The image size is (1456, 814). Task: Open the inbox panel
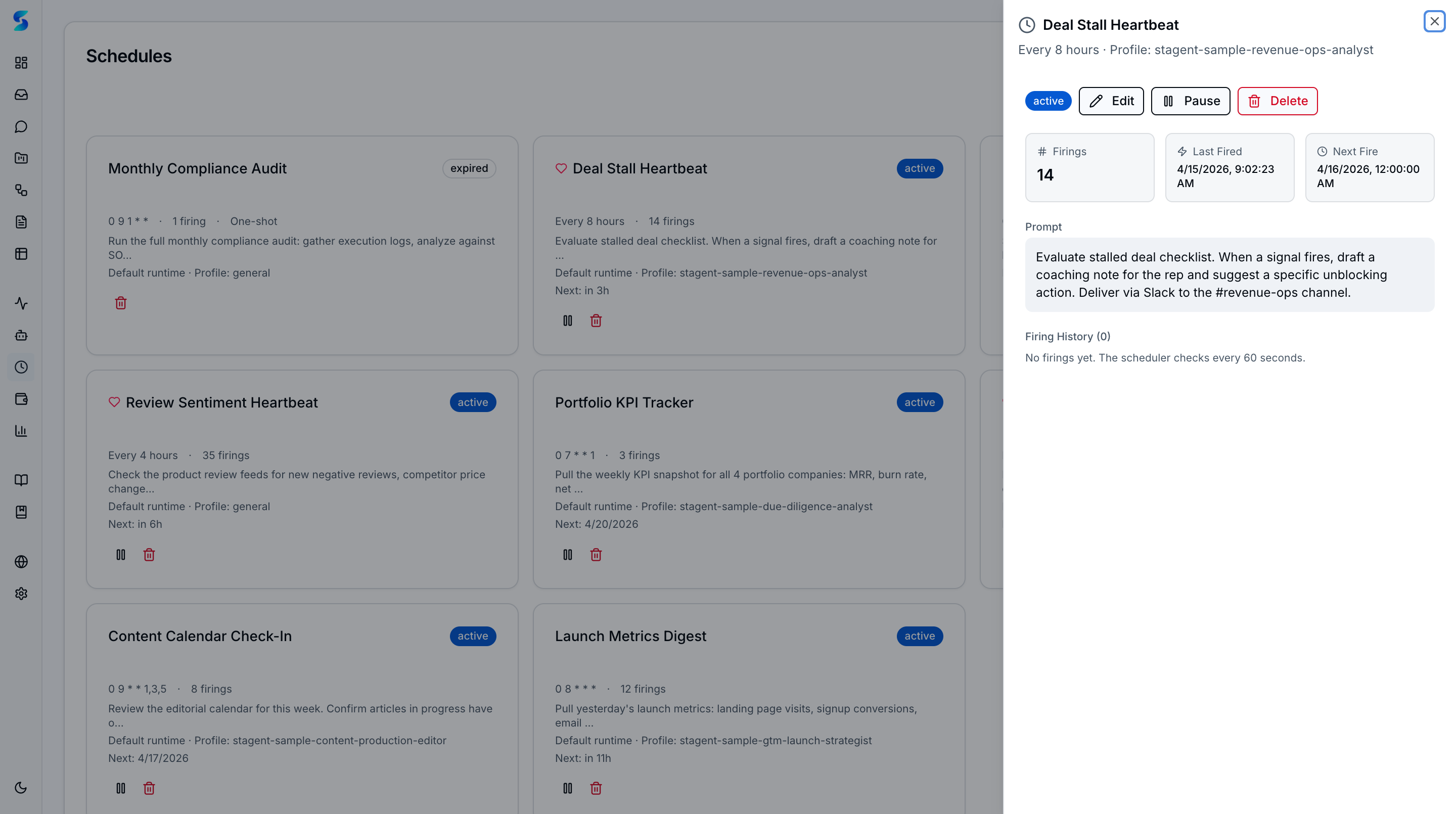[x=21, y=95]
